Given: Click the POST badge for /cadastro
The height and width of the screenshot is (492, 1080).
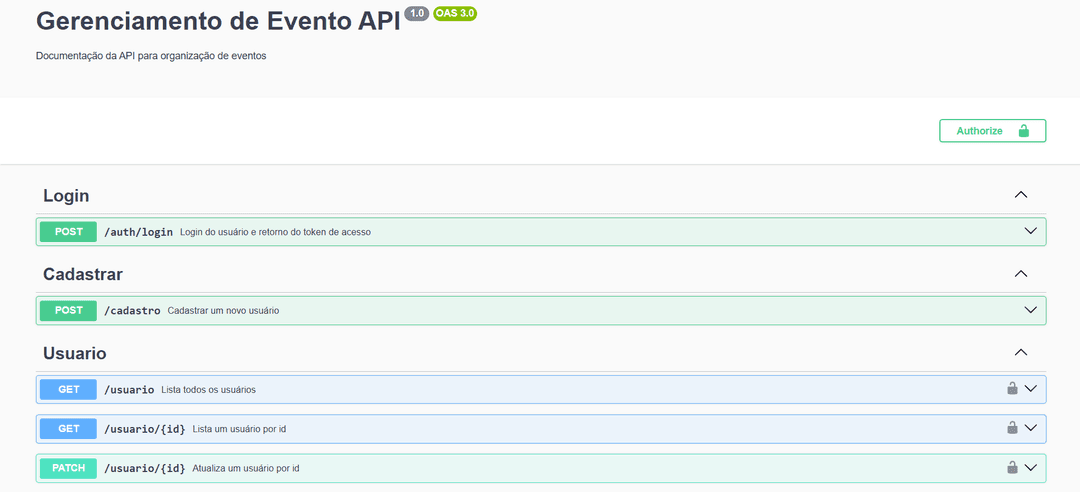Looking at the screenshot, I should (68, 311).
